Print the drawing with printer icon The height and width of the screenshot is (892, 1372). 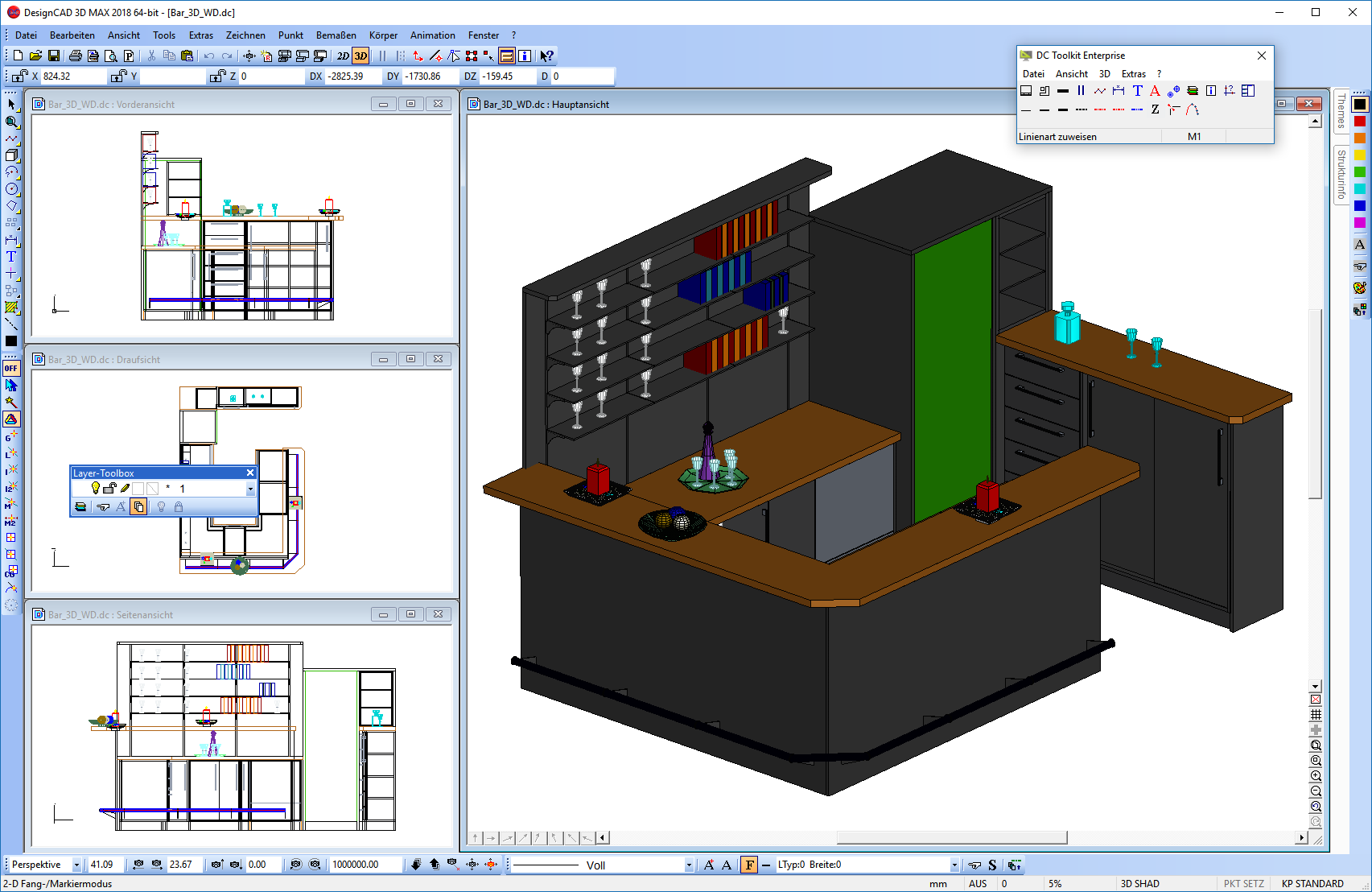pyautogui.click(x=75, y=56)
